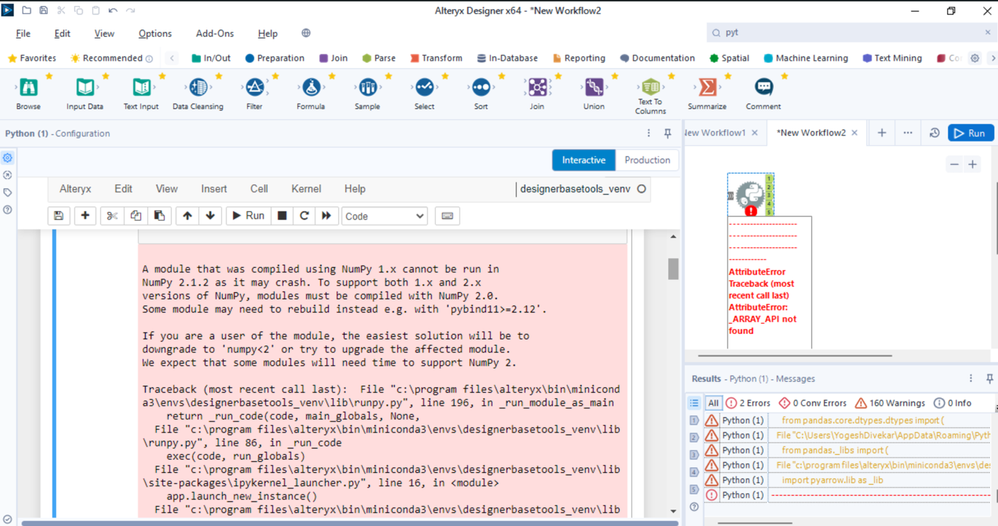Copy selected cells in notebook toolbar
The image size is (998, 526).
[136, 216]
